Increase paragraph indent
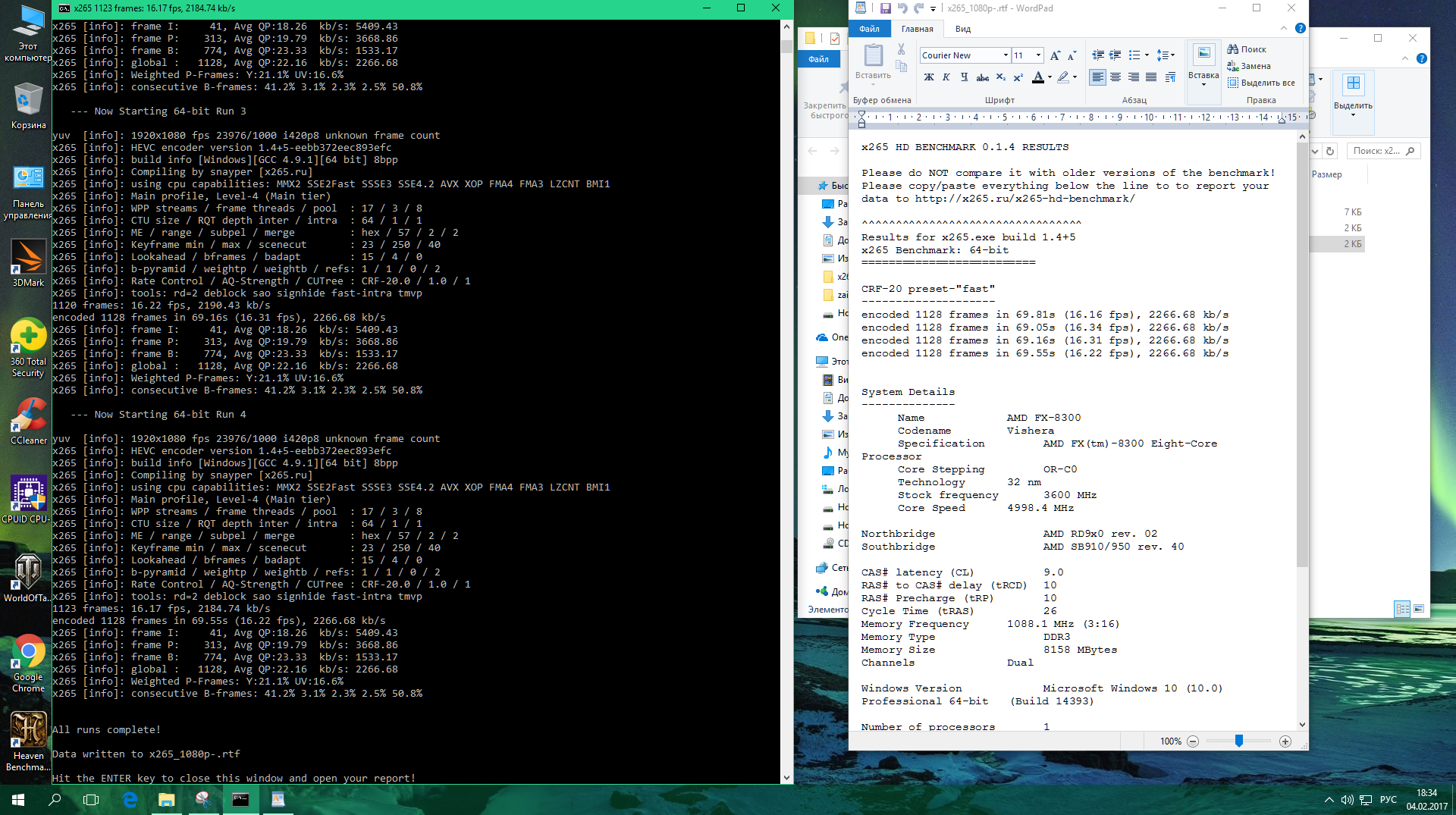 coord(1116,55)
